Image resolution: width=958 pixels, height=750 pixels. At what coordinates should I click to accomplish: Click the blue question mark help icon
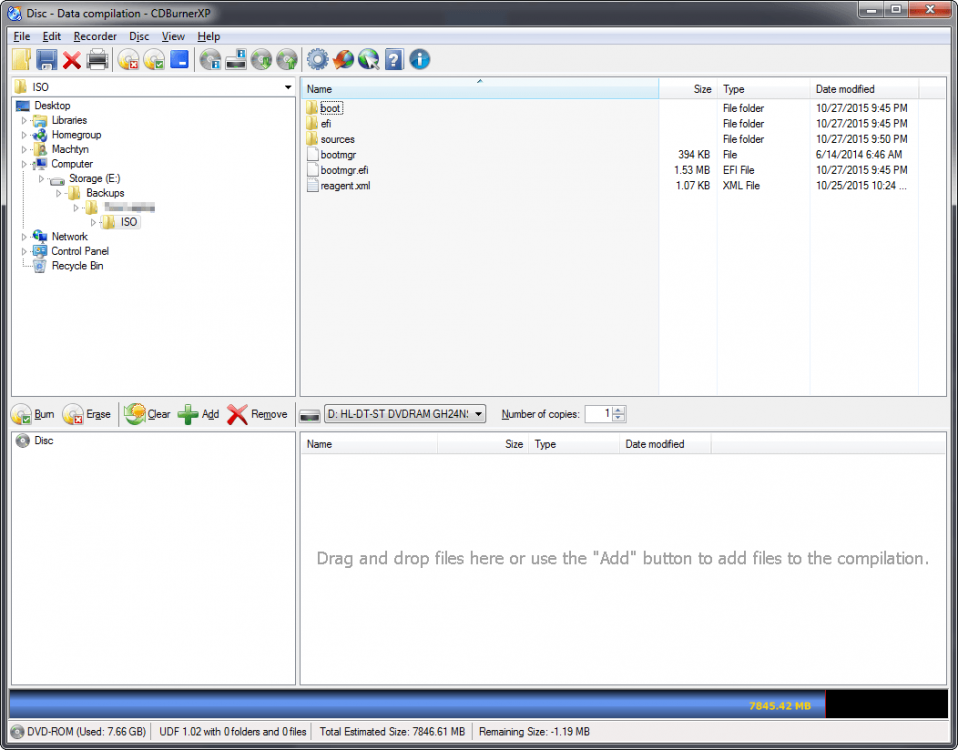pyautogui.click(x=394, y=60)
